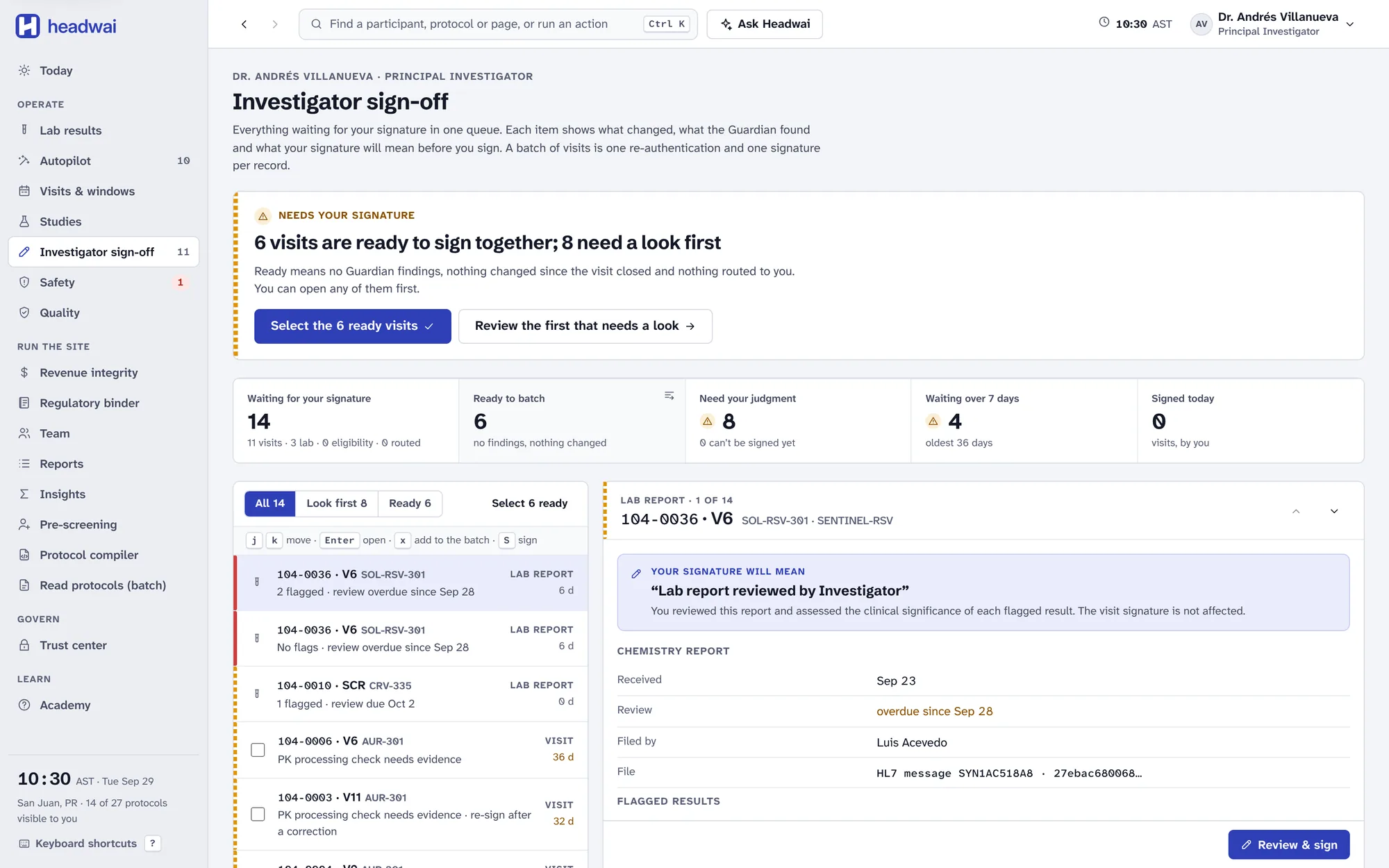Click Select 6 ready link

[529, 503]
